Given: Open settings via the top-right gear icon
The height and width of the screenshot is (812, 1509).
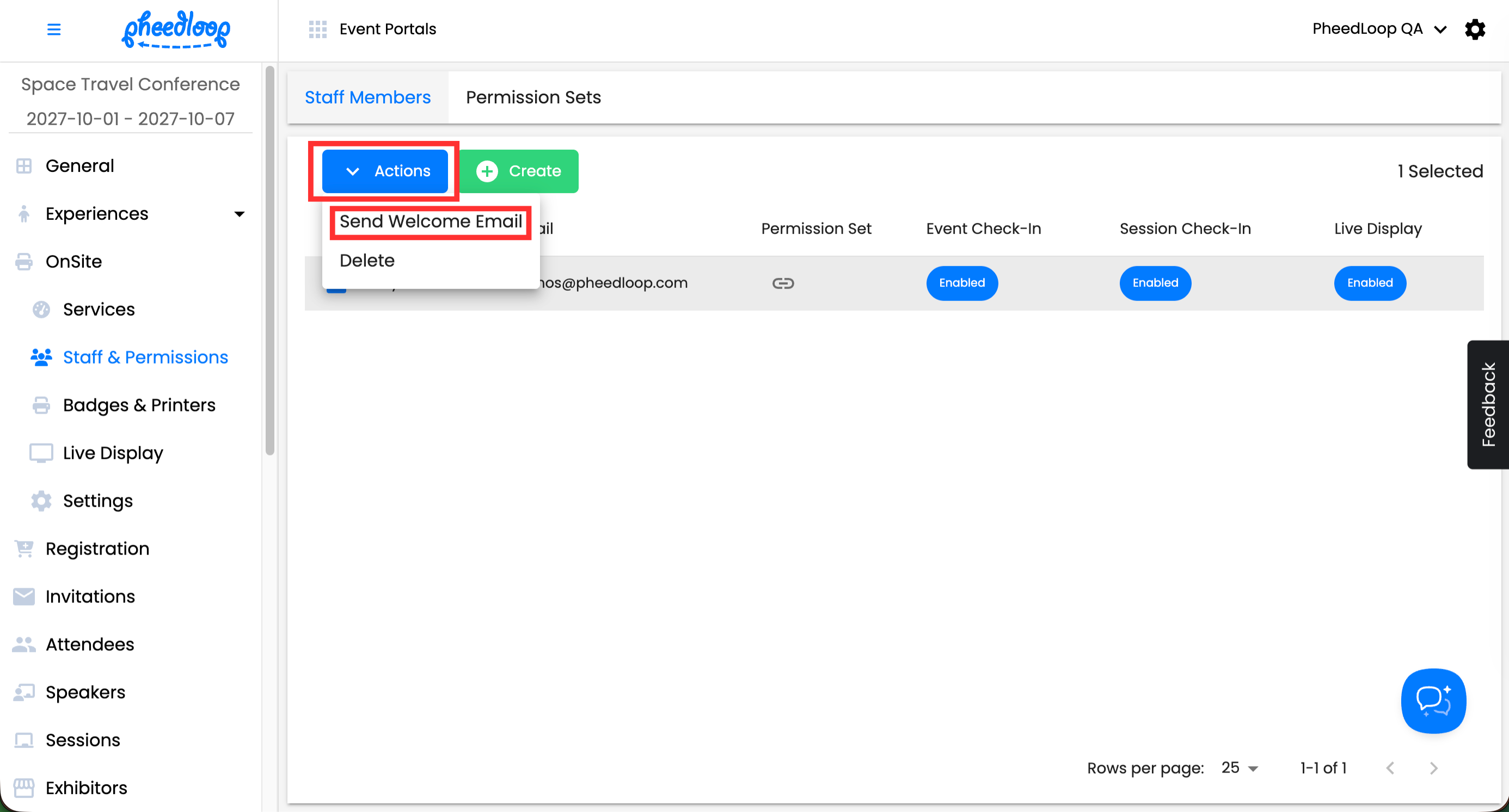Looking at the screenshot, I should click(1475, 29).
